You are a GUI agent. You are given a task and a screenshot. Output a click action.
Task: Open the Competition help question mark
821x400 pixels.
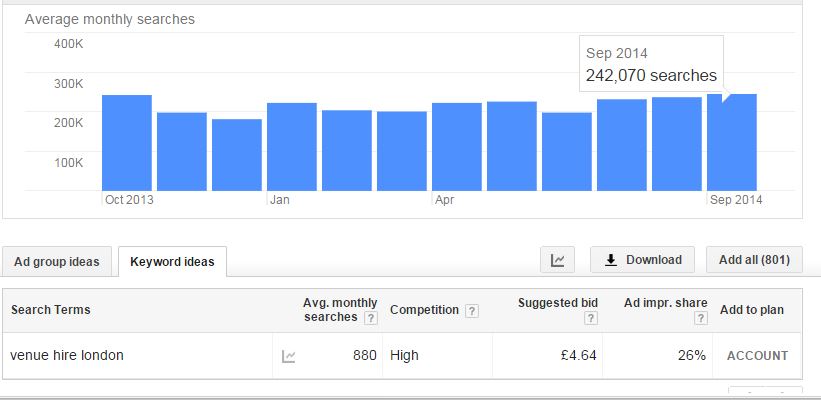tap(472, 311)
